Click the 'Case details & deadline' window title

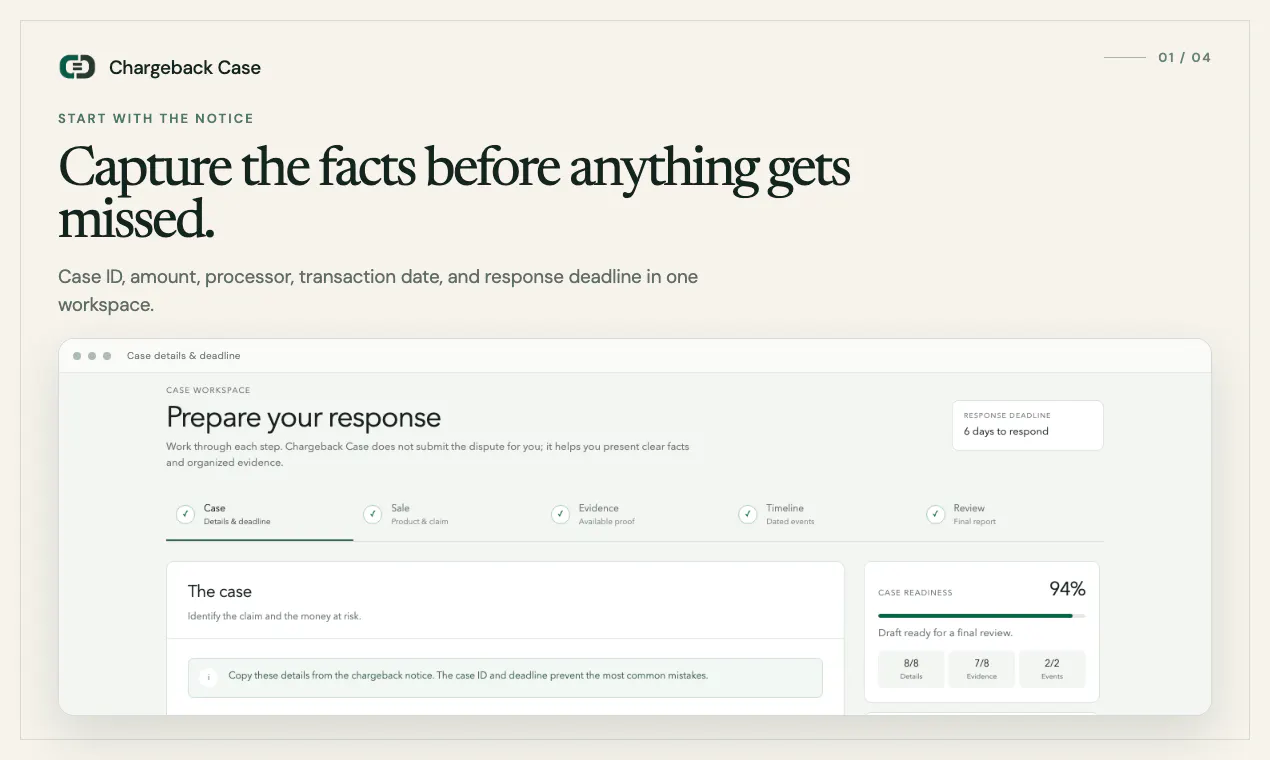(184, 356)
